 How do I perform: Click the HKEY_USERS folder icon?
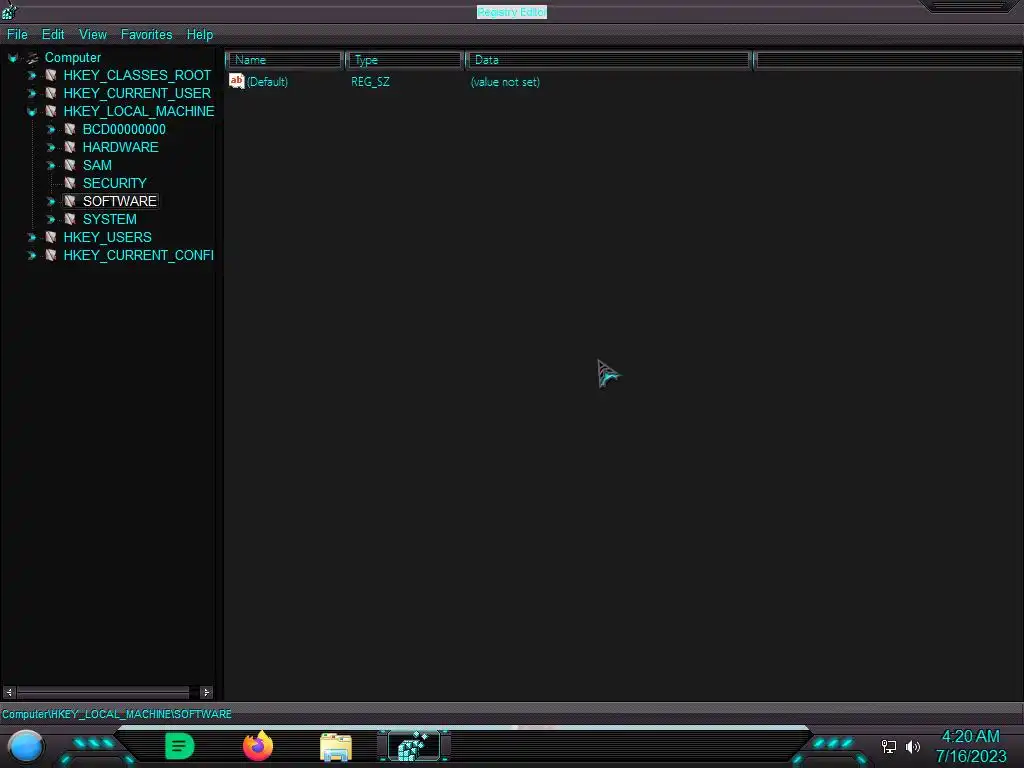[x=51, y=237]
